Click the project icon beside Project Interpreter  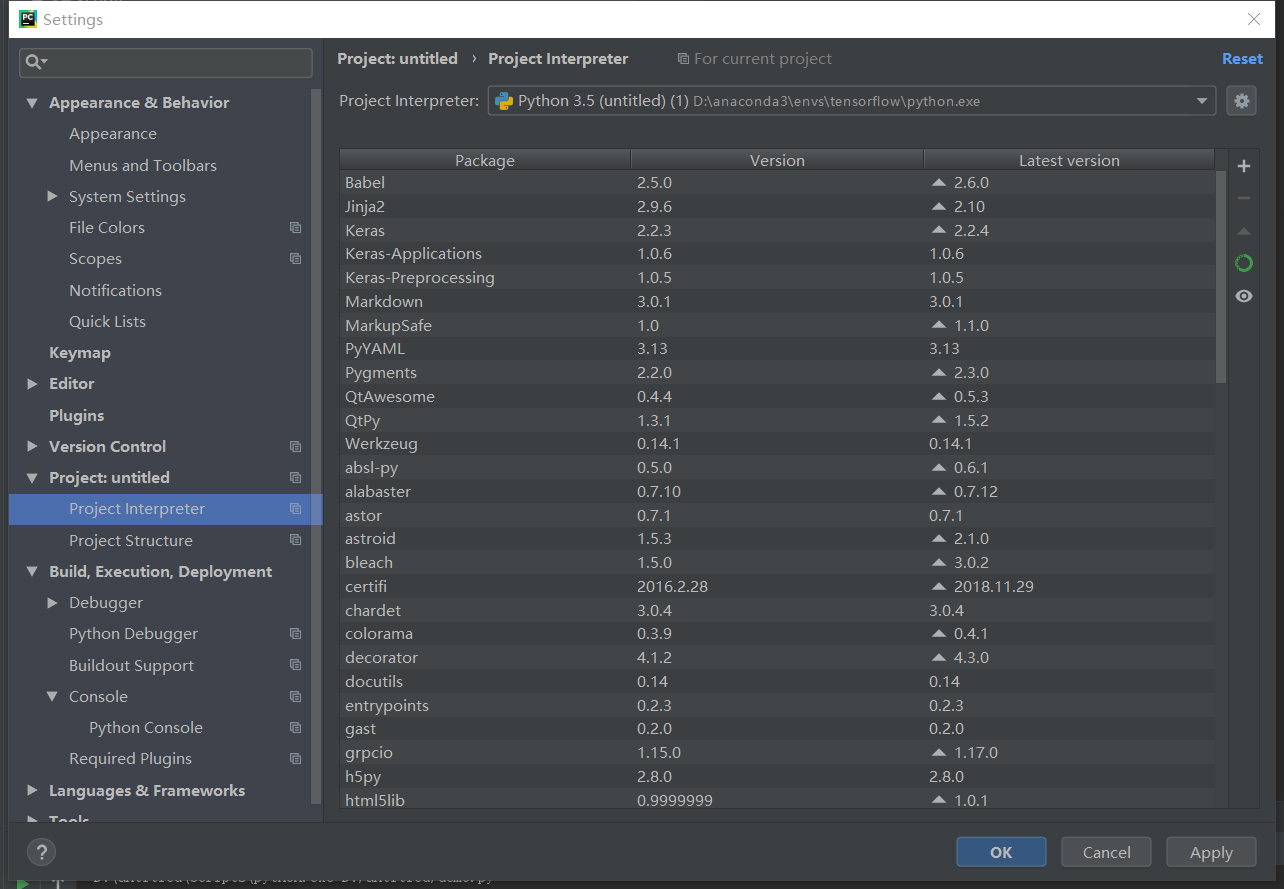click(x=295, y=509)
